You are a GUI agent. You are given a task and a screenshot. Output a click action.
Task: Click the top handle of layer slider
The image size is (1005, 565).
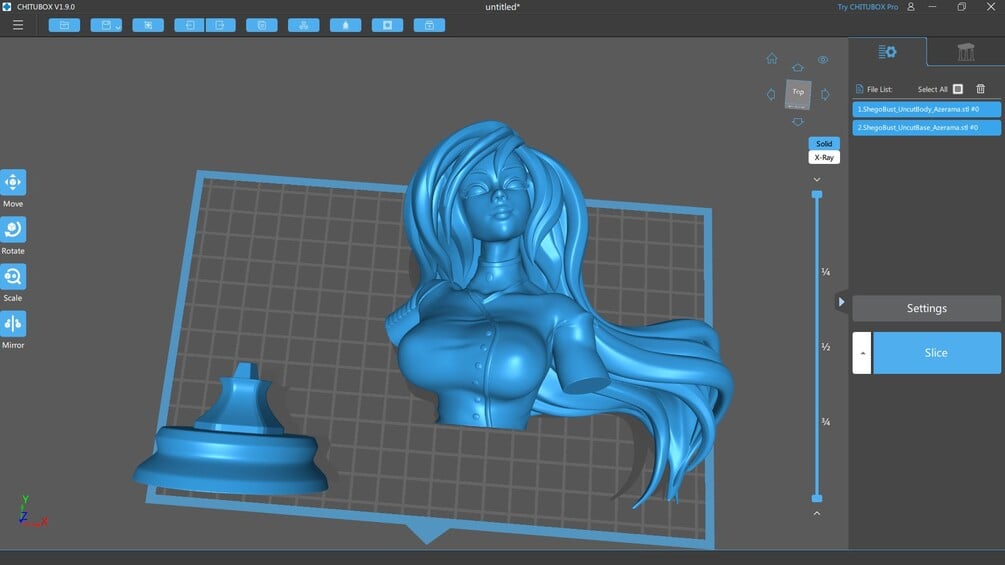coord(817,194)
